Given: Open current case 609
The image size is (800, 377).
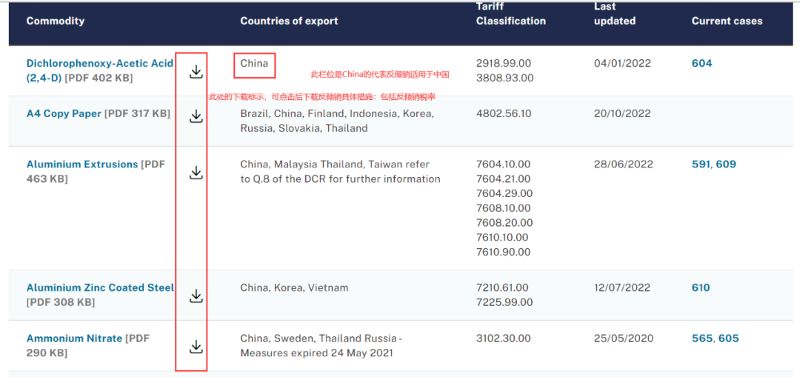Looking at the screenshot, I should [726, 164].
